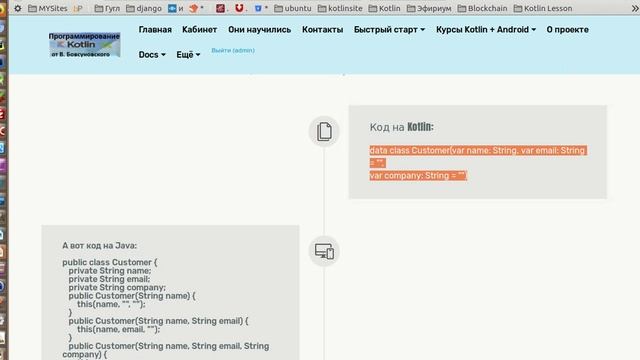Open the blue shield bookmark icon

[x=258, y=8]
